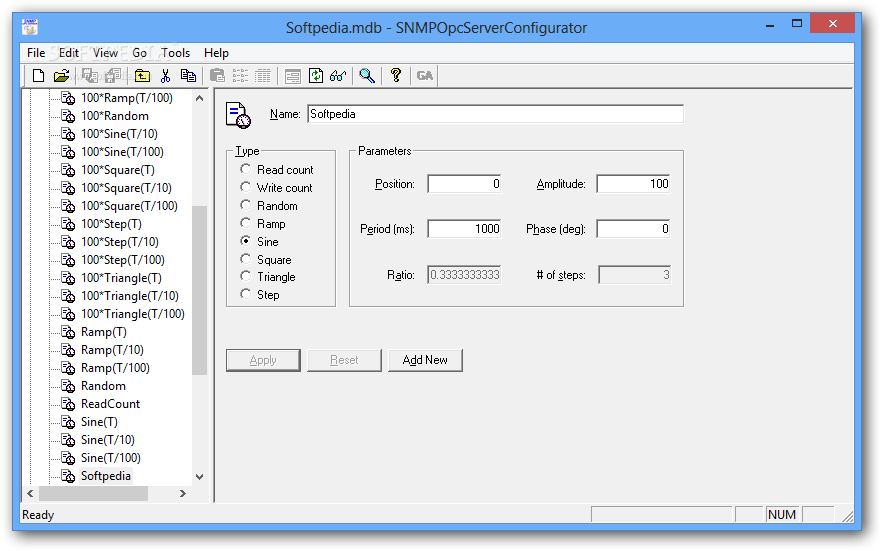Click the grayed Save toolbar icon
Image resolution: width=882 pixels, height=551 pixels.
click(x=89, y=75)
